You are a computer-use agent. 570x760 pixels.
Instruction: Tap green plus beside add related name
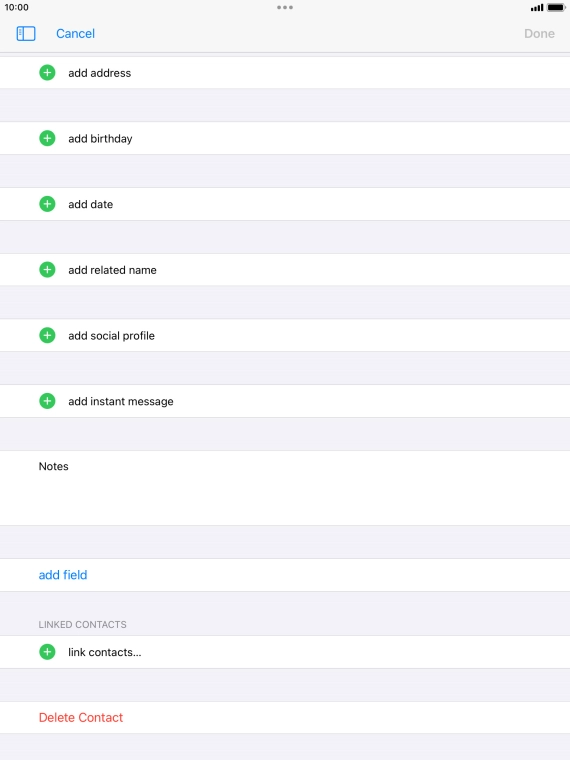[47, 269]
